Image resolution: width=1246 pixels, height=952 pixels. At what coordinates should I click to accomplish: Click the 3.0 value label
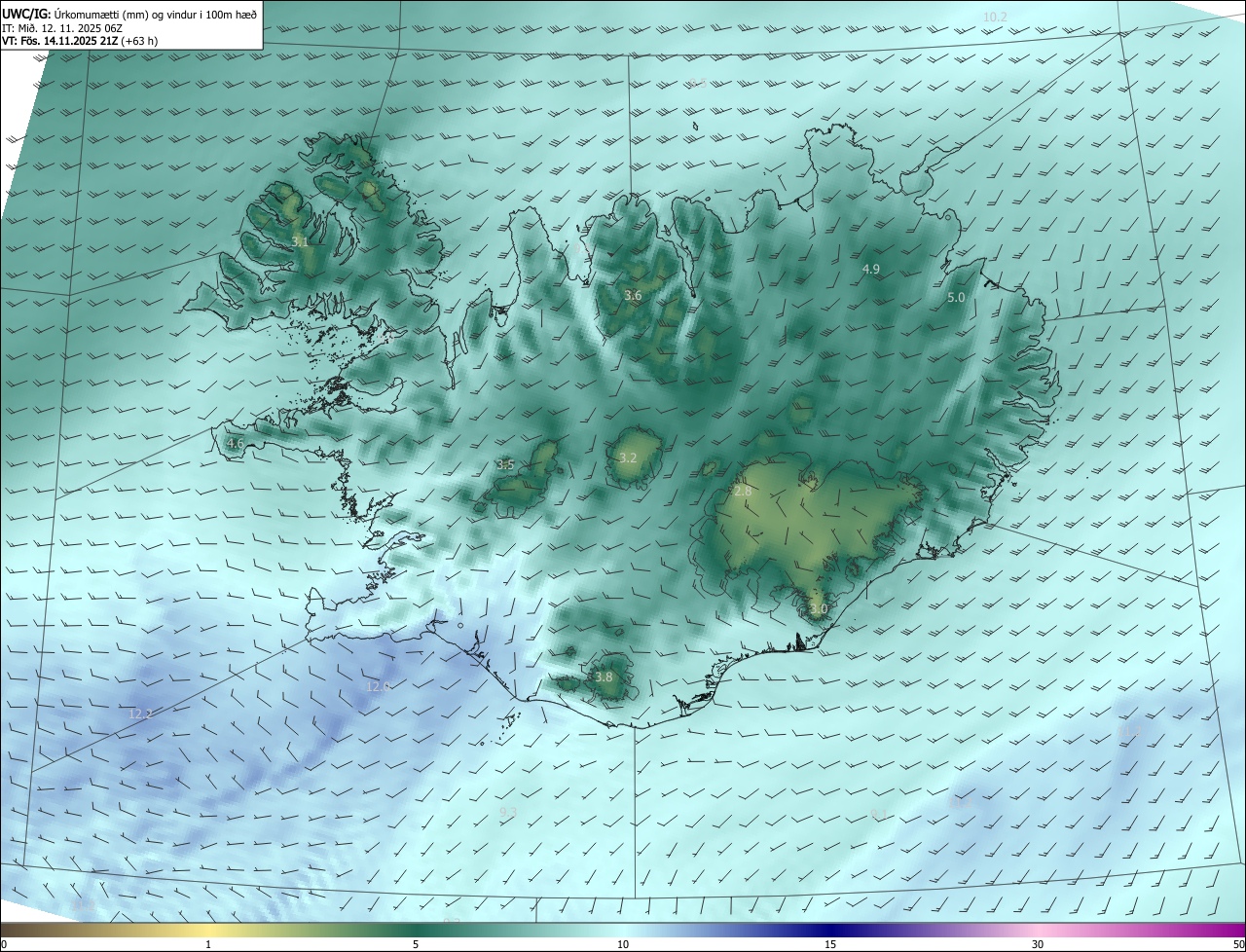tap(818, 609)
